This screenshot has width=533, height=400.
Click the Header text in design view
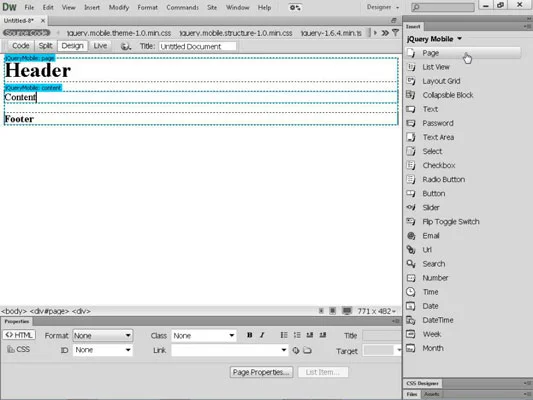38,70
